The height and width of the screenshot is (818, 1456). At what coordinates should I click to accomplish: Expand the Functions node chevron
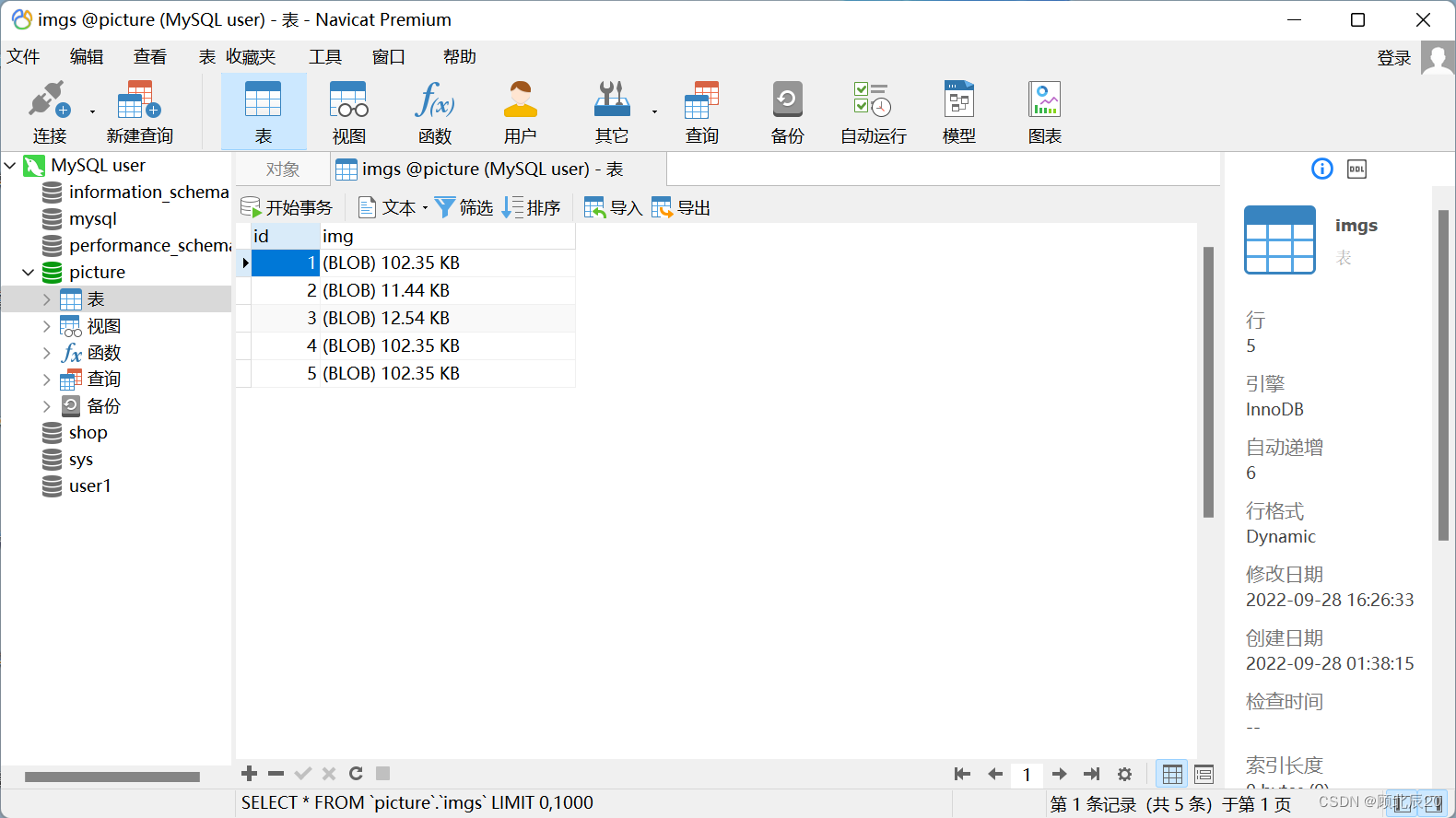[46, 353]
